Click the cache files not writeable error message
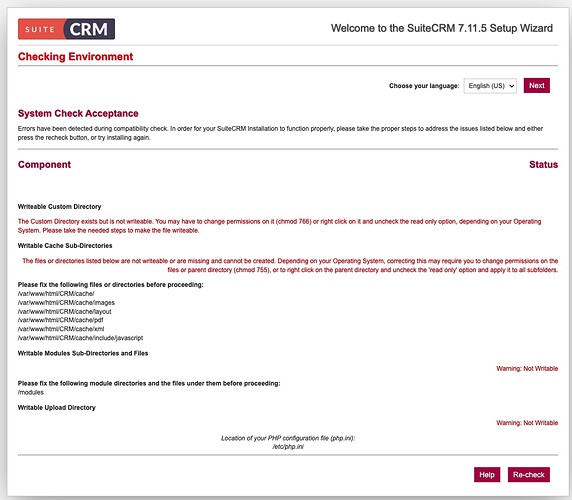The image size is (572, 500). tap(290, 265)
